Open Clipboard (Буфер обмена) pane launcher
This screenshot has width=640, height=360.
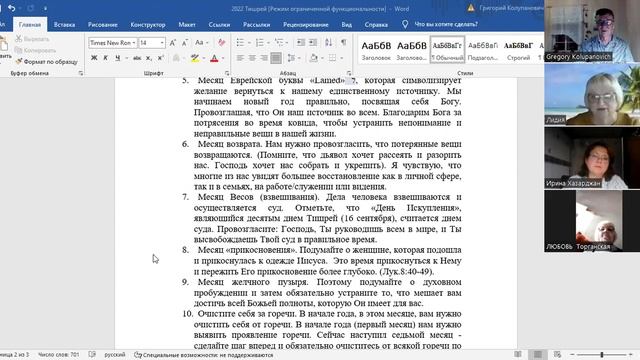pos(81,73)
